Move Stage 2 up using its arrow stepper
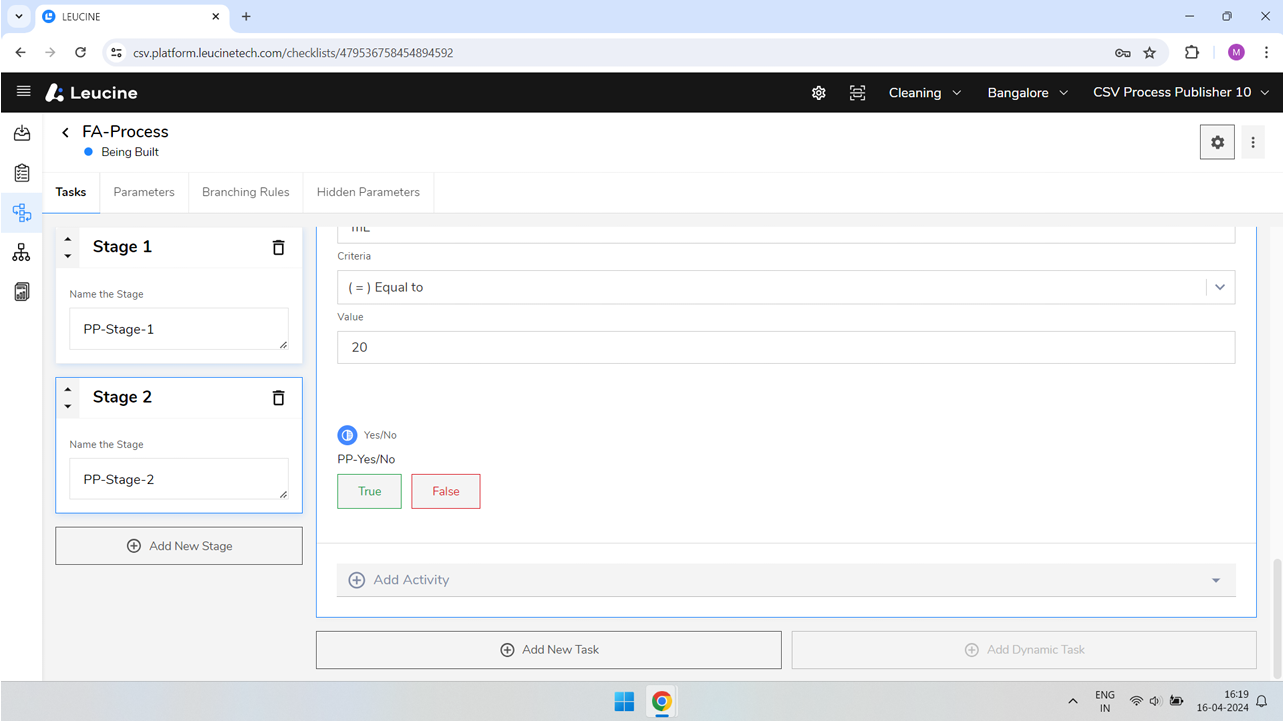 (x=67, y=390)
